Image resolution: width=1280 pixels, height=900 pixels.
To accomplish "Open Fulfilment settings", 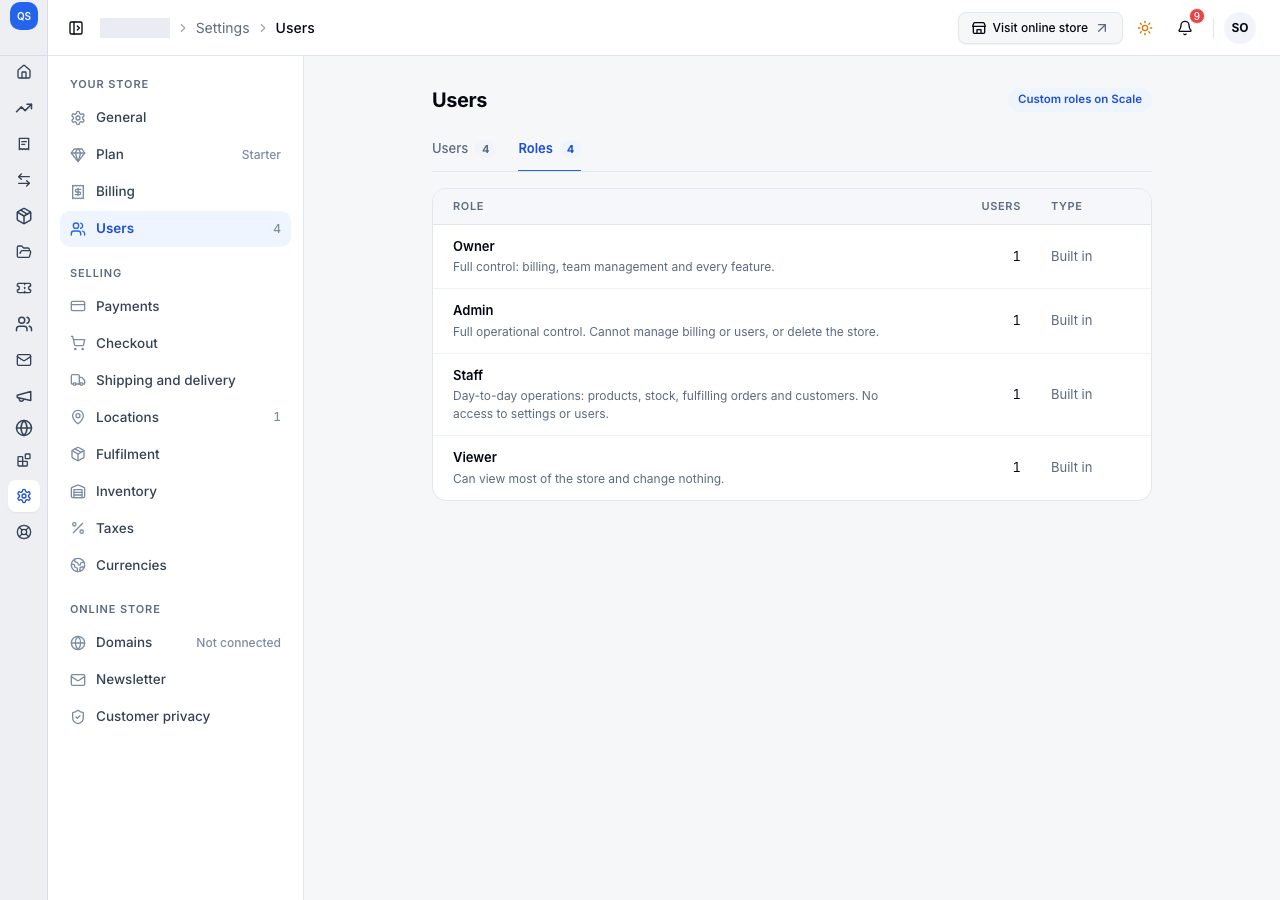I will (176, 455).
